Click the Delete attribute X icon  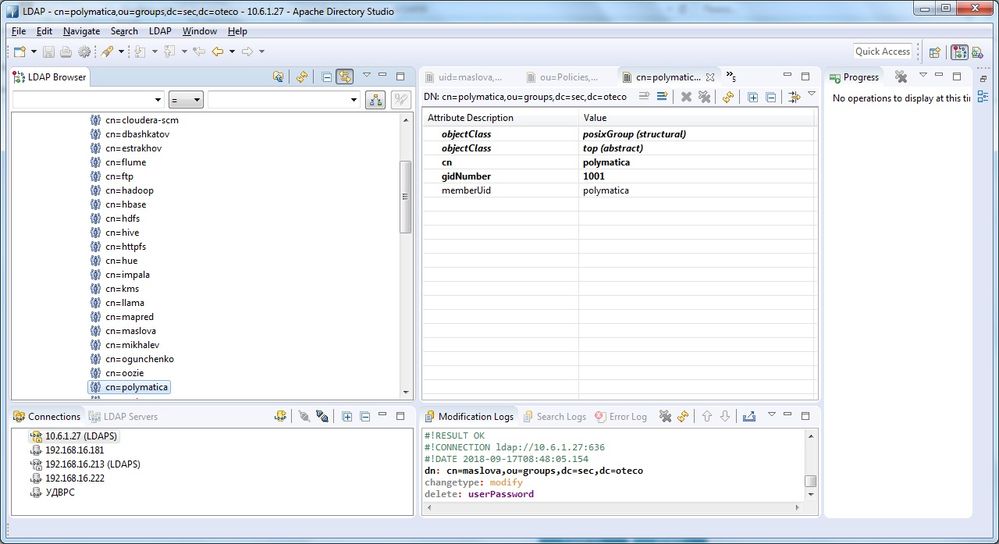click(x=686, y=97)
